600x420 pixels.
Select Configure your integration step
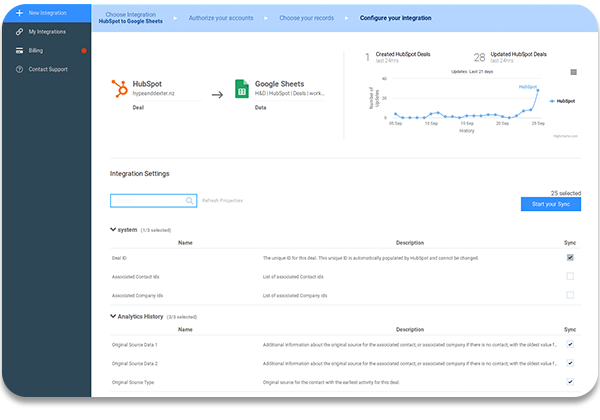[x=395, y=18]
